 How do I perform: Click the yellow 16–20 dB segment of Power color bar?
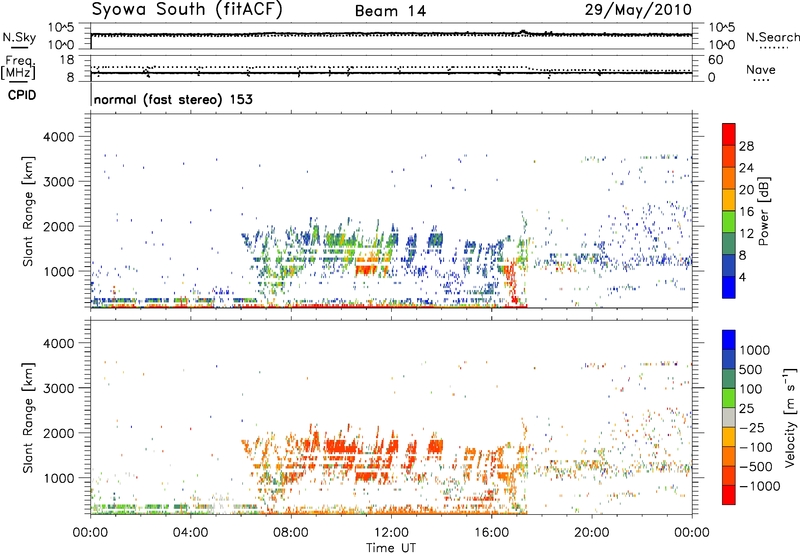(x=729, y=199)
